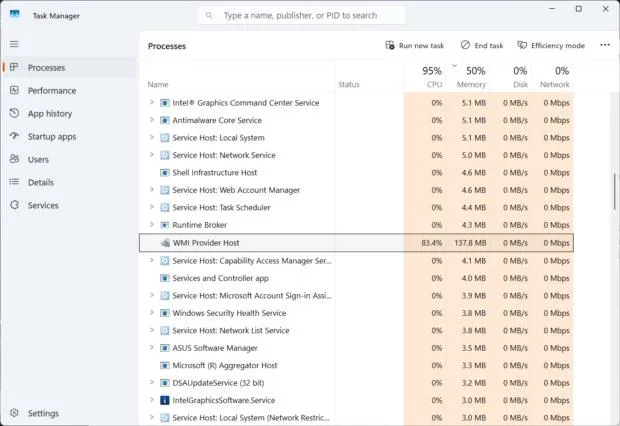Sort by the Network column header
620x426 pixels.
553,76
